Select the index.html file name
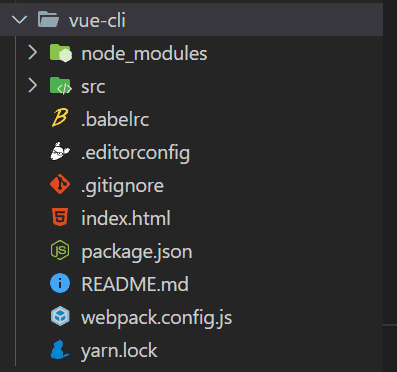This screenshot has width=397, height=372. click(x=126, y=218)
